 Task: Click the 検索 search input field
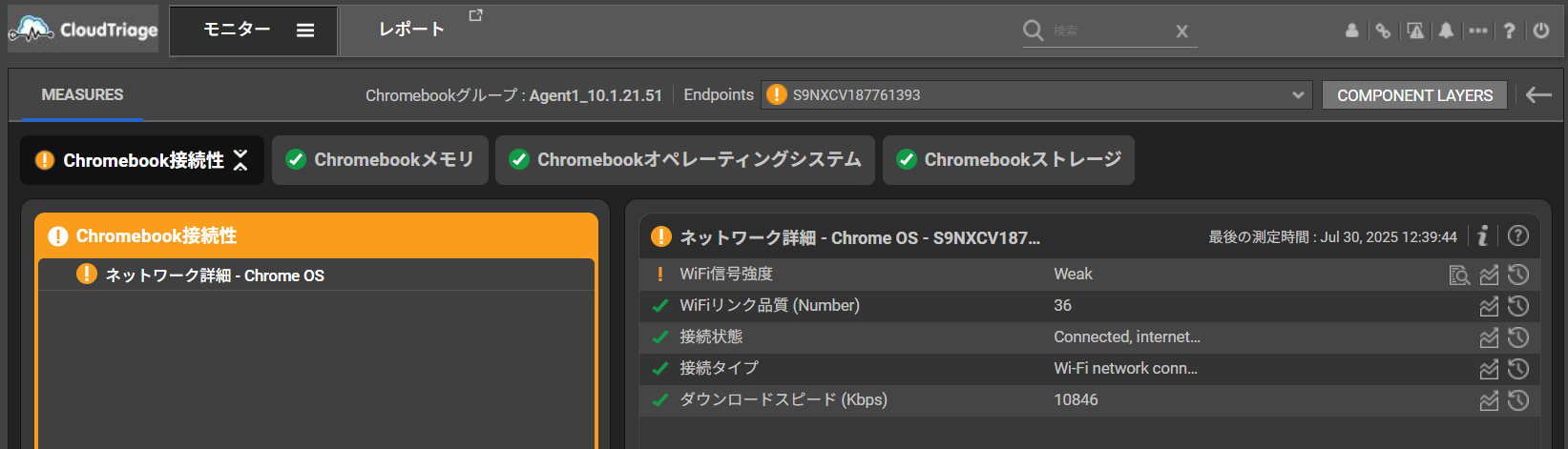1107,31
